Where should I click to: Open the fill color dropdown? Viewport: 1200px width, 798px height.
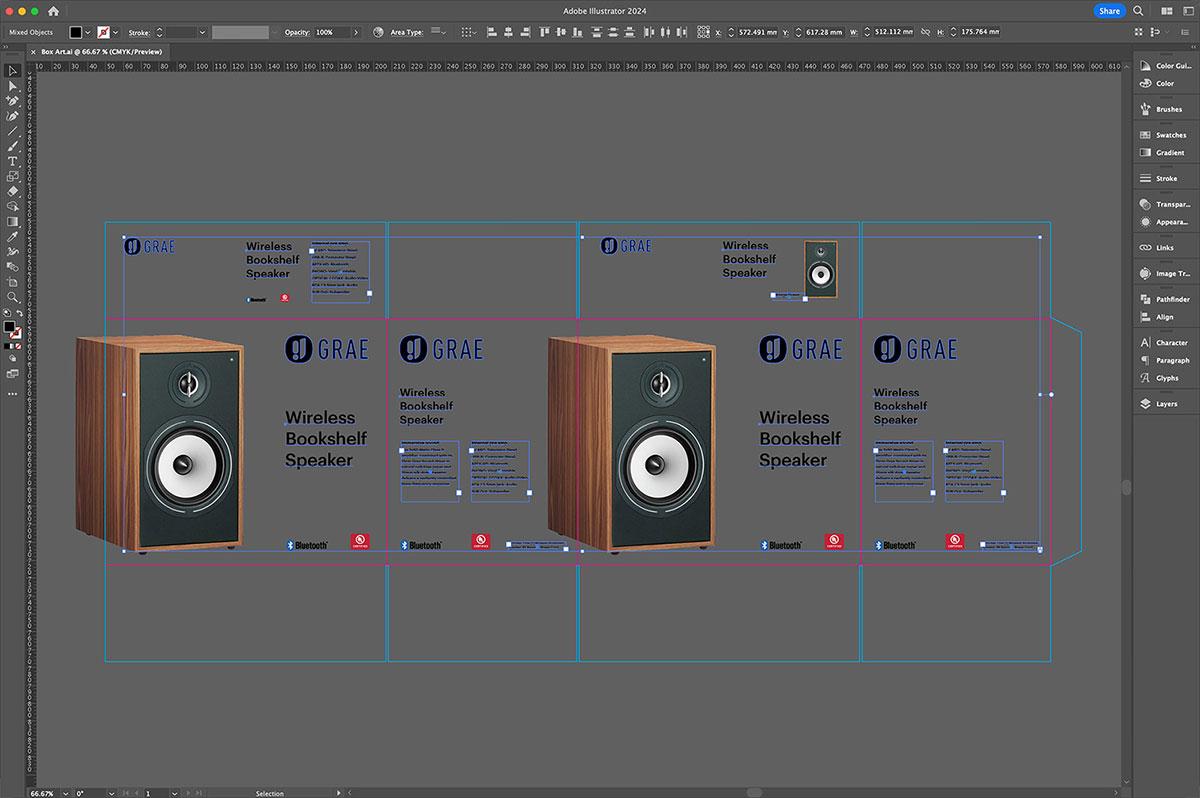click(88, 32)
